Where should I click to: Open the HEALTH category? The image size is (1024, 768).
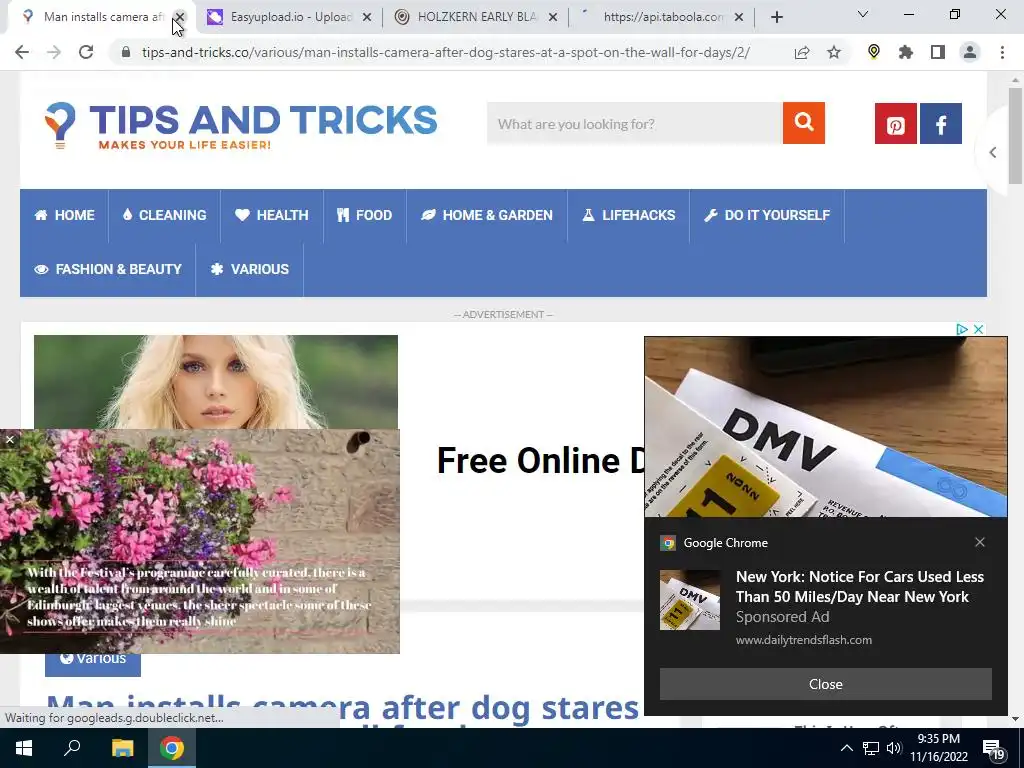coord(272,215)
